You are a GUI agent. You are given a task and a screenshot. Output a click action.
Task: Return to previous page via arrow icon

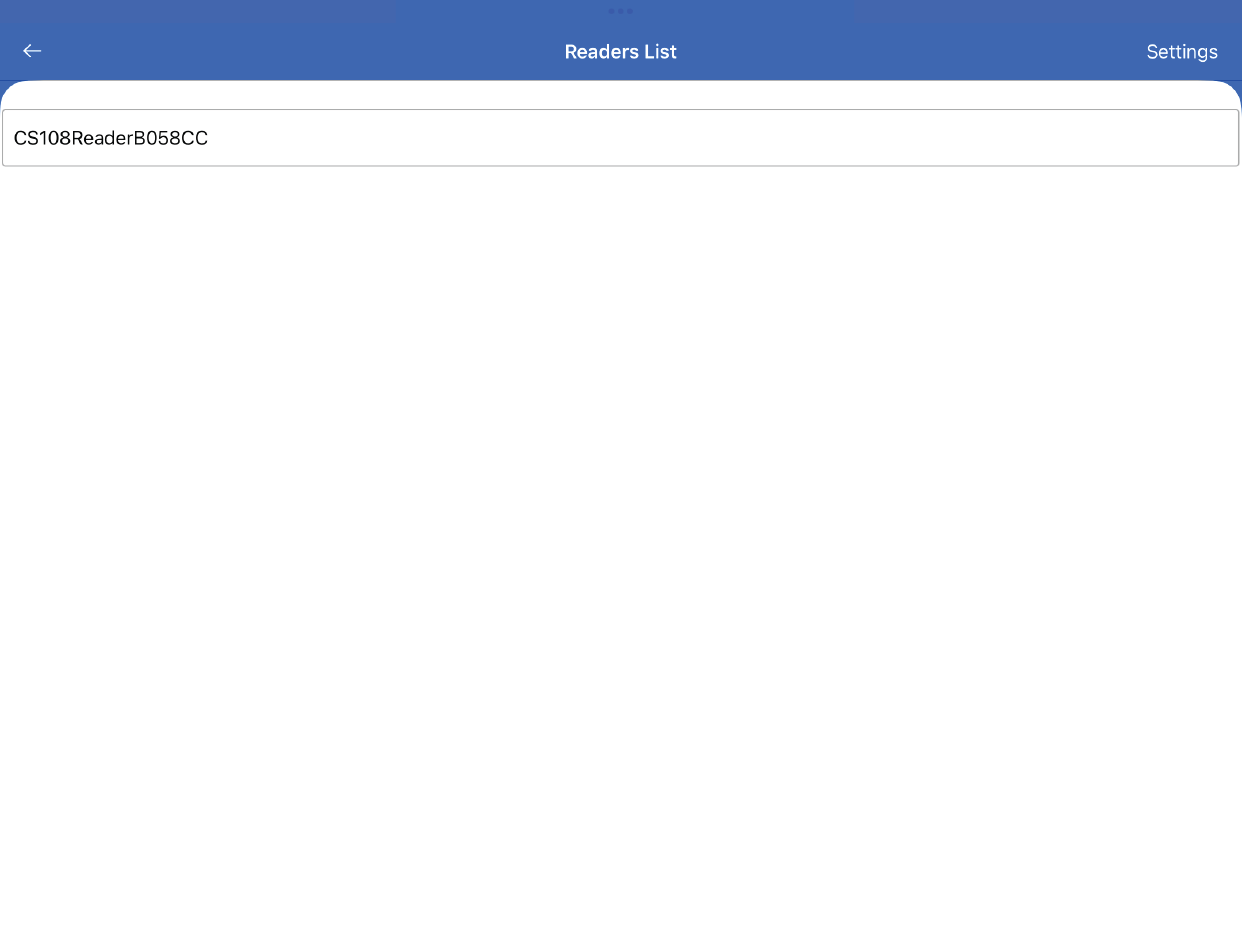(32, 51)
